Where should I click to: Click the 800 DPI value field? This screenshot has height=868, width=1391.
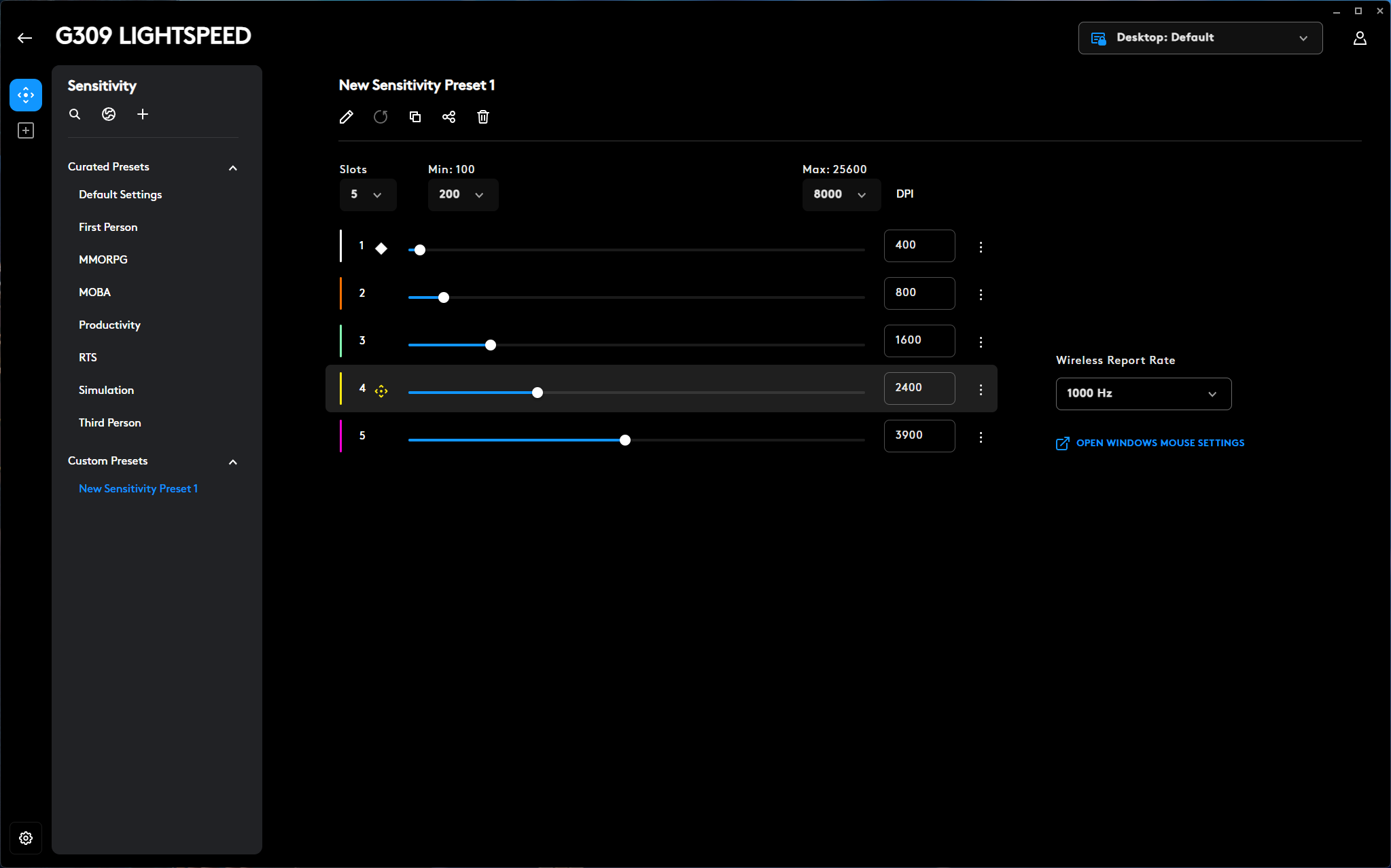point(919,293)
